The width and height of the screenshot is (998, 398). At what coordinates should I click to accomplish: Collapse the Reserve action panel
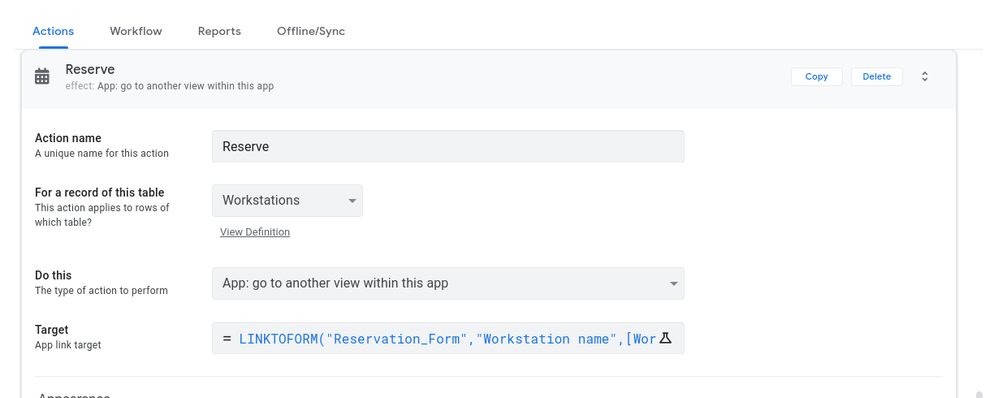pos(925,76)
